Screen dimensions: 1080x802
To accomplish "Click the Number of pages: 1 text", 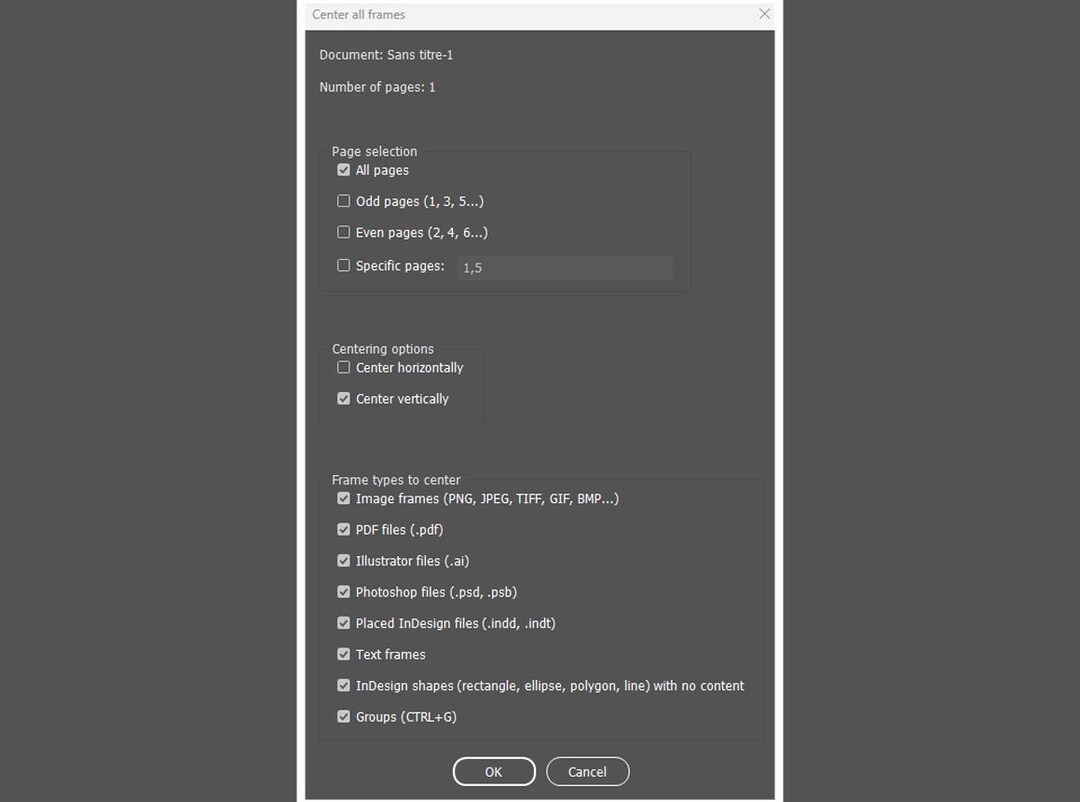I will pos(377,88).
